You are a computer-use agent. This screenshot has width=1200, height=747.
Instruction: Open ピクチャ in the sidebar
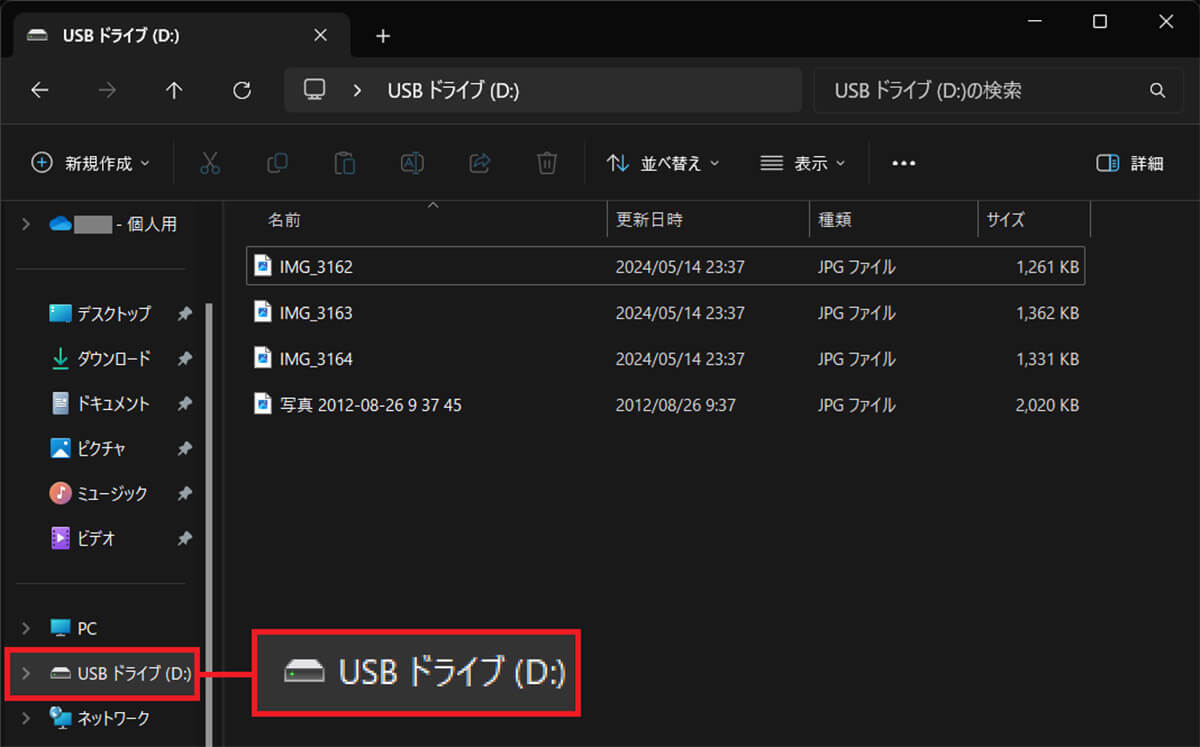tap(88, 448)
